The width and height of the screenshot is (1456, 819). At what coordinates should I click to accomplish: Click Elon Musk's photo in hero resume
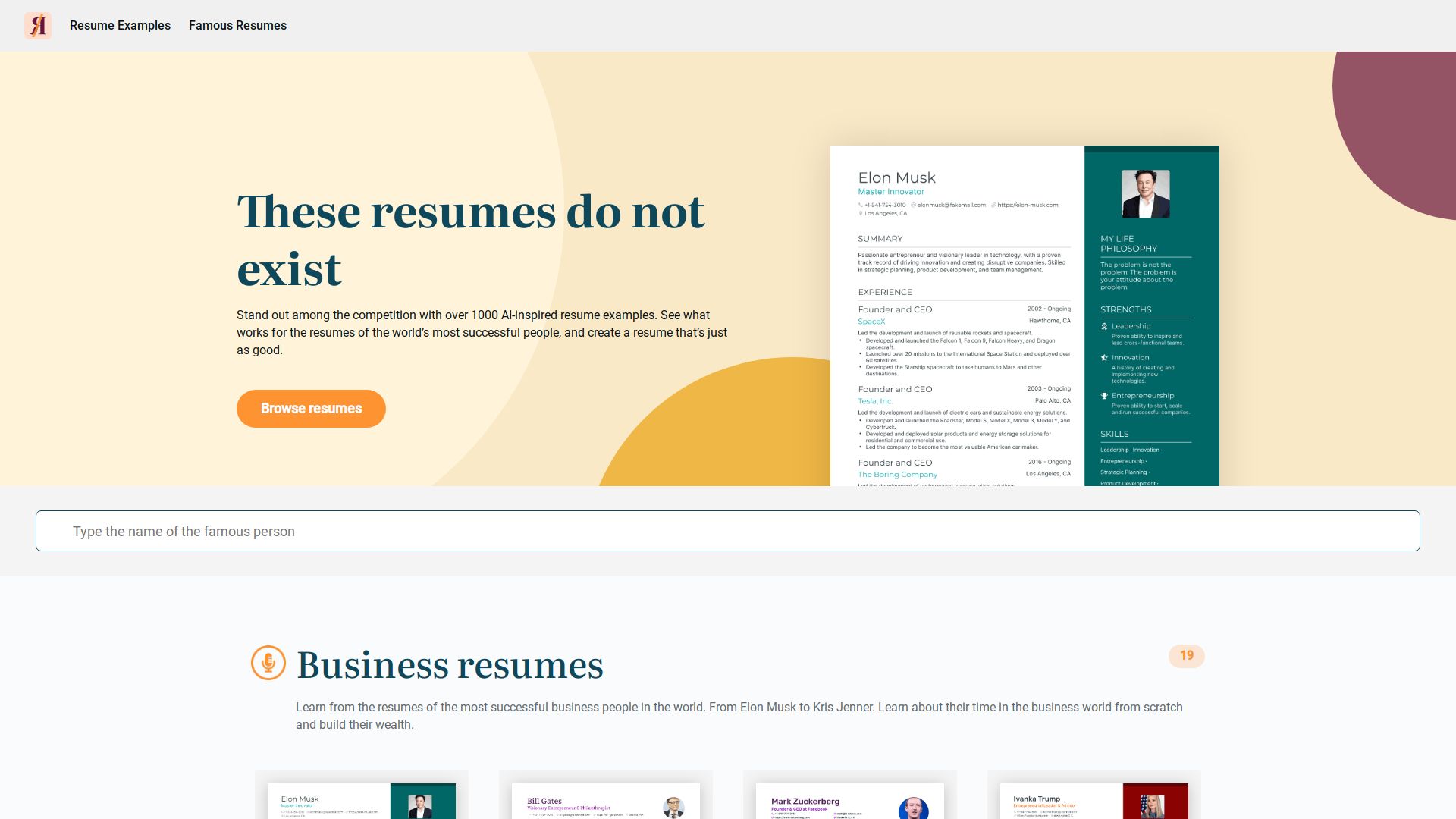tap(1145, 194)
